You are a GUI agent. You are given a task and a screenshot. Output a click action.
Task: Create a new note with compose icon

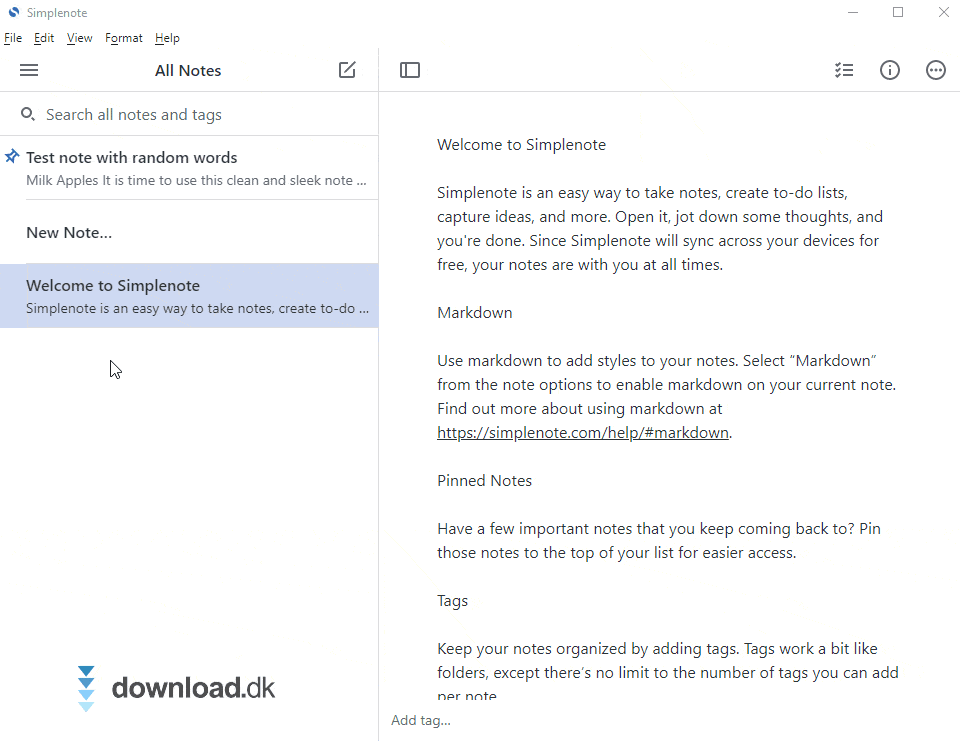tap(347, 70)
